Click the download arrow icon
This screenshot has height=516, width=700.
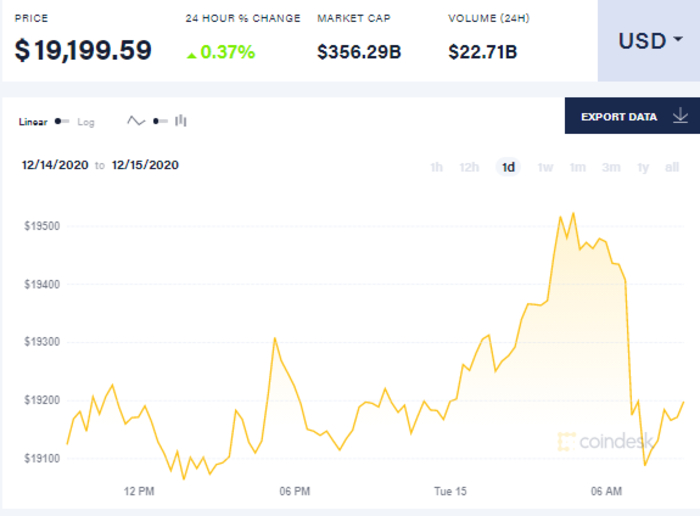680,117
